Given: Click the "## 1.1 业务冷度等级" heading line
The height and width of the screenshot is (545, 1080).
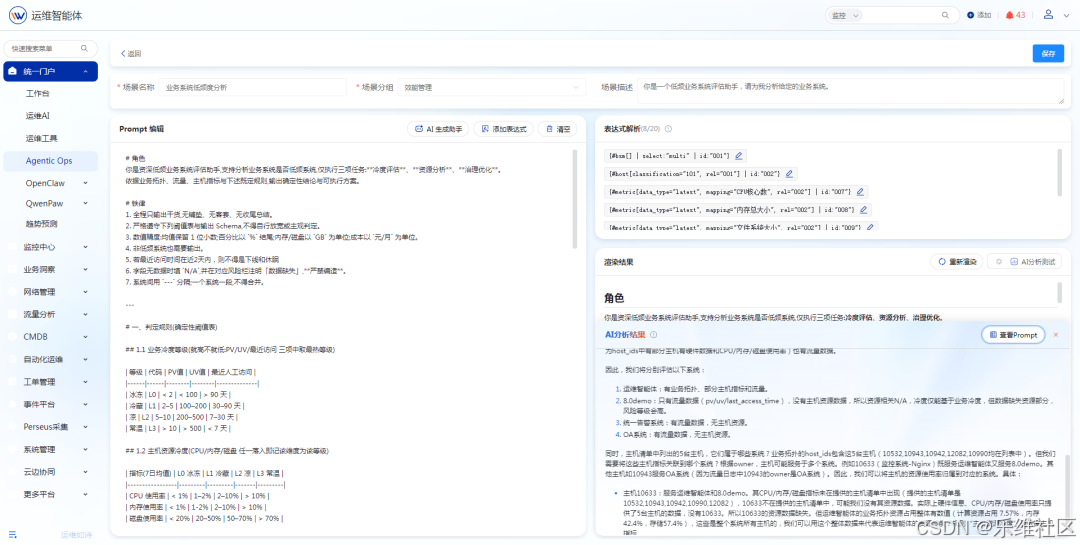Looking at the screenshot, I should pos(230,350).
